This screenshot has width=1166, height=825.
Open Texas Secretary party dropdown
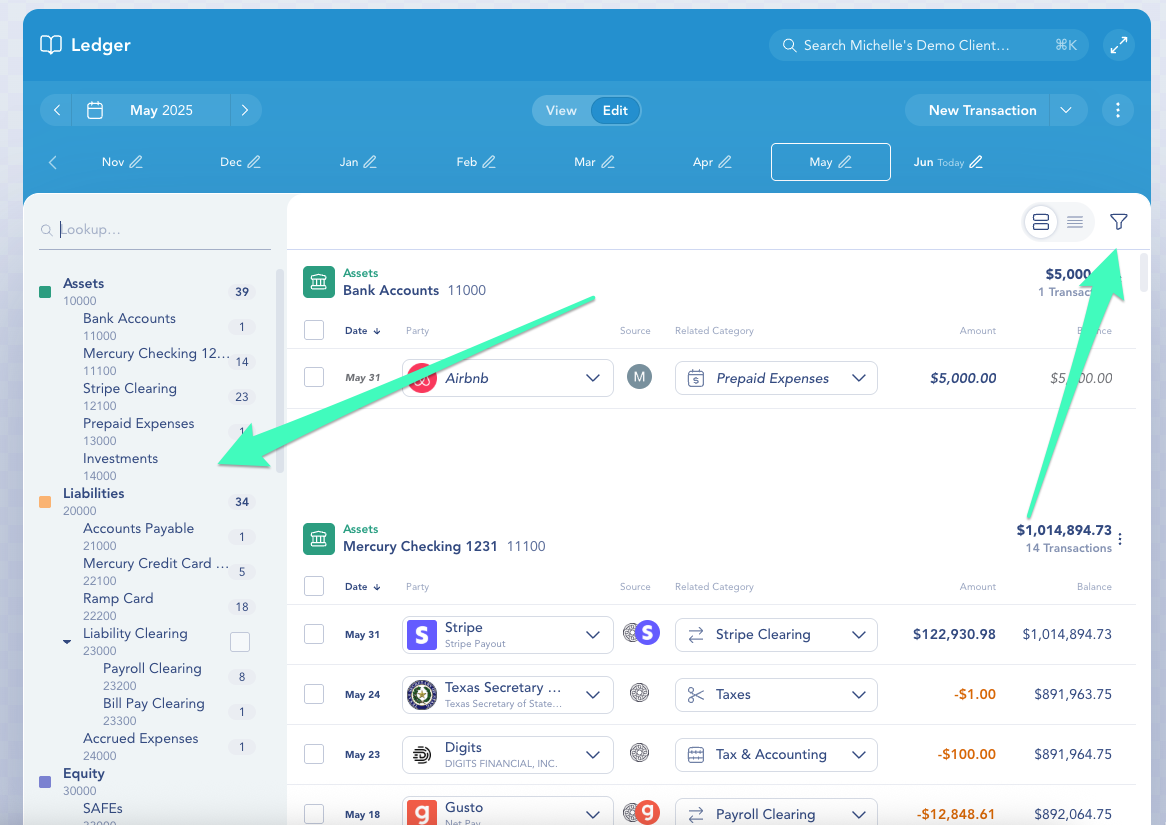click(x=593, y=695)
